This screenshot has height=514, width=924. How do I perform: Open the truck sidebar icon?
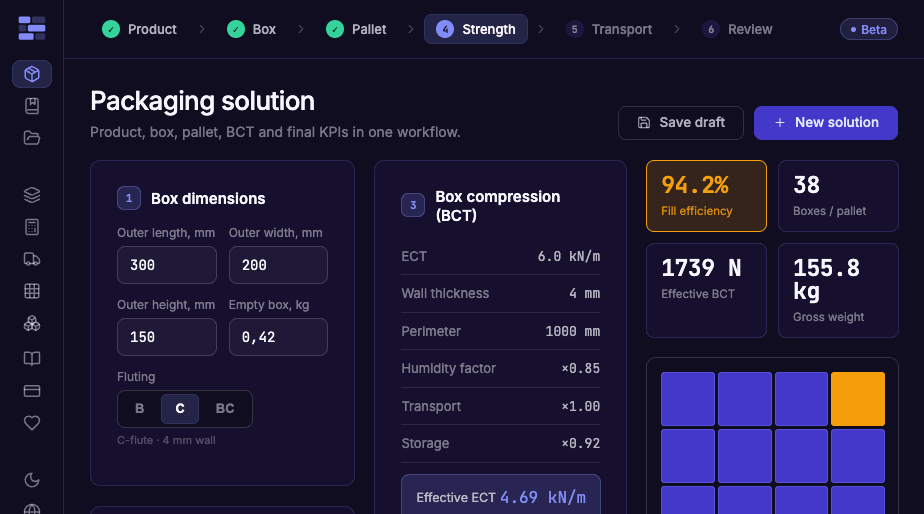[x=32, y=259]
